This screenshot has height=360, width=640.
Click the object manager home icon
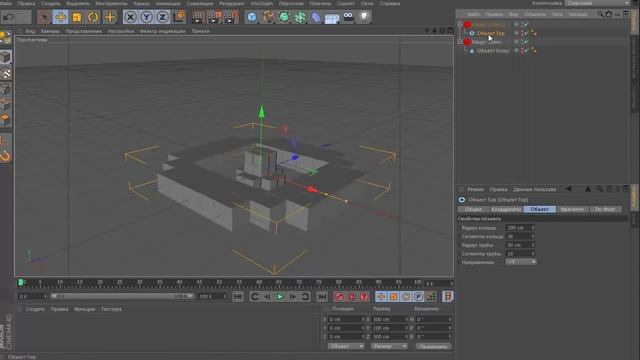click(x=609, y=14)
